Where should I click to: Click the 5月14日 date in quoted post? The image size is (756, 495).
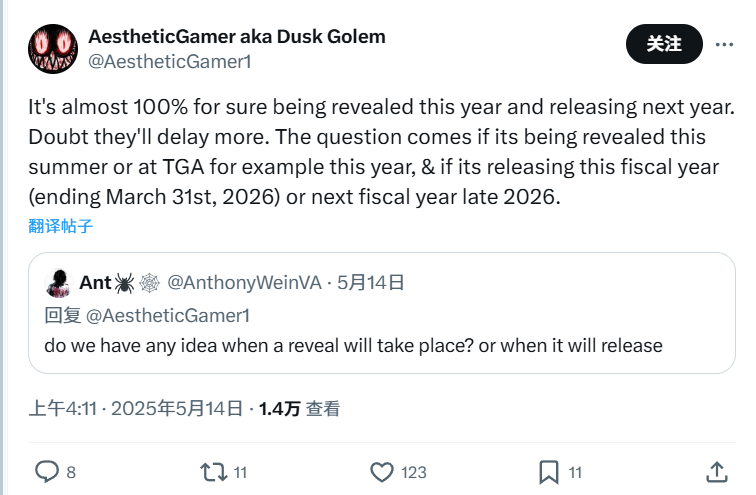click(x=370, y=282)
